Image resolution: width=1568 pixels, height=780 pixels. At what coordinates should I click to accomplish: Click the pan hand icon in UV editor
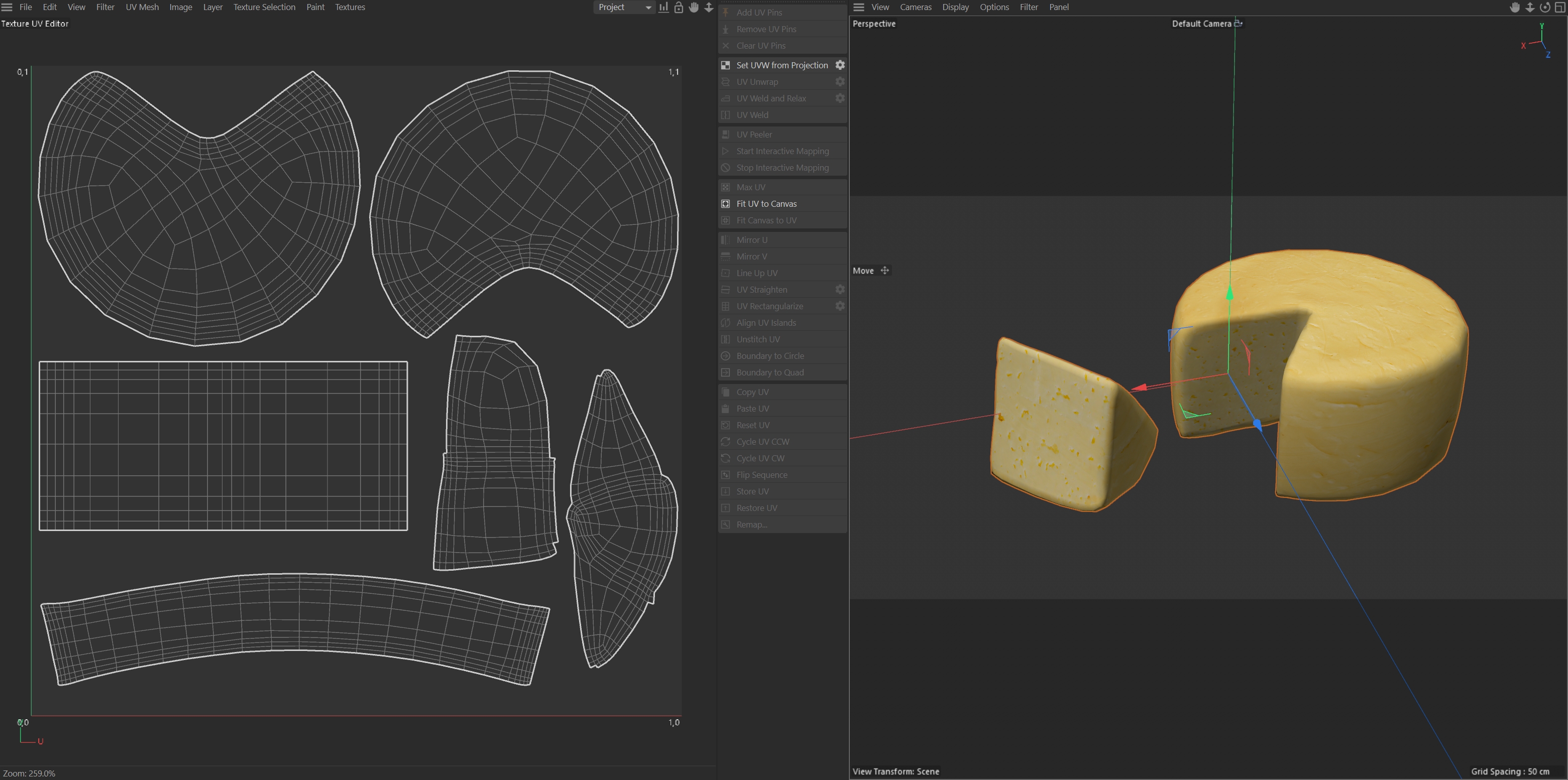[x=693, y=8]
